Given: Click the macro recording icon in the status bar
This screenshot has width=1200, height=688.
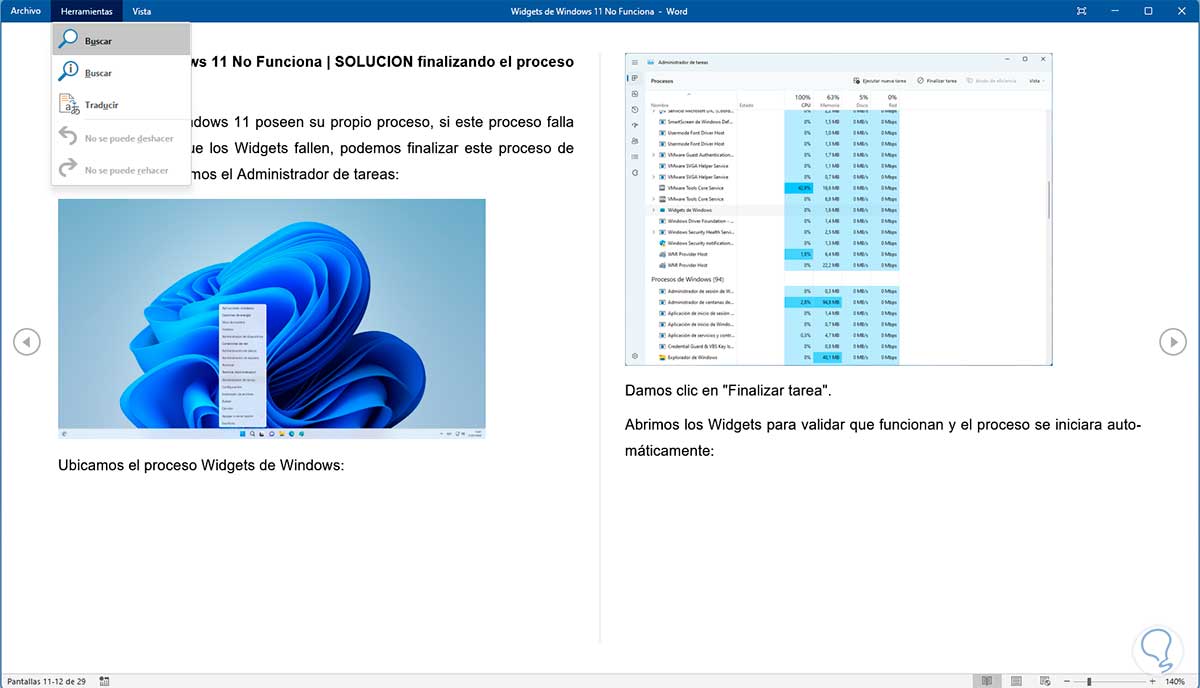Looking at the screenshot, I should click(104, 681).
